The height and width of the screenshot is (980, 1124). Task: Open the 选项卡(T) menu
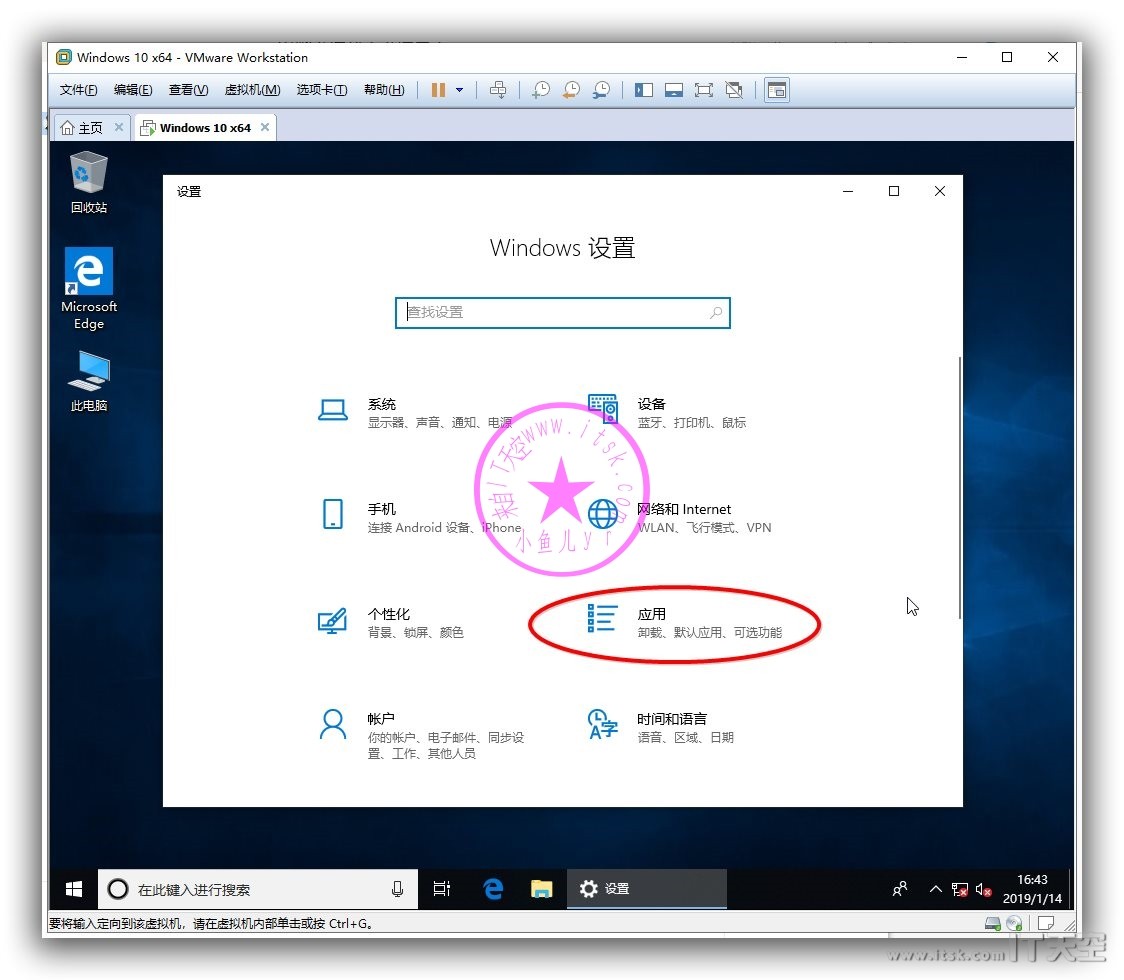[322, 90]
